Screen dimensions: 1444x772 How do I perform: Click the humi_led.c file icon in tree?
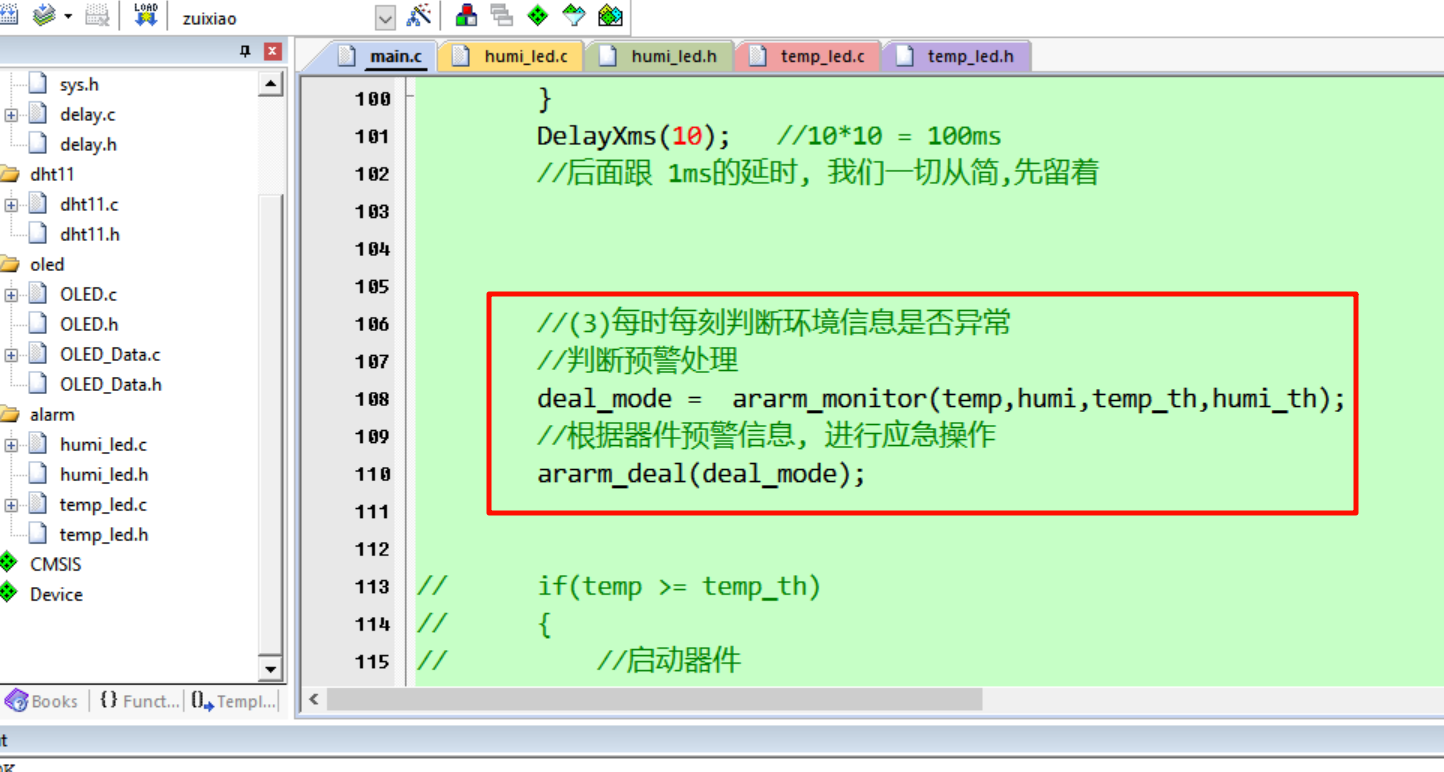tap(38, 444)
